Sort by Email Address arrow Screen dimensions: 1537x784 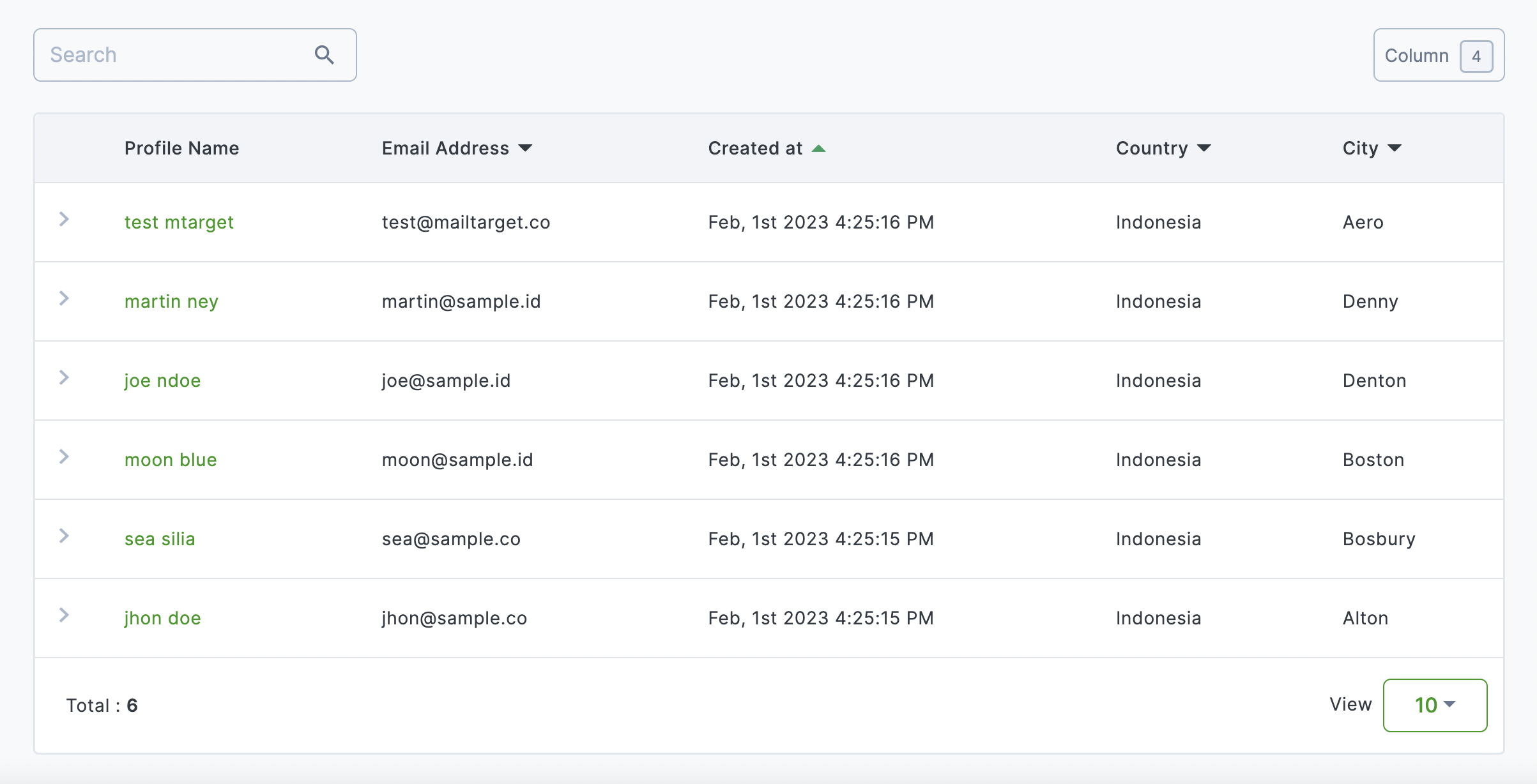[525, 148]
